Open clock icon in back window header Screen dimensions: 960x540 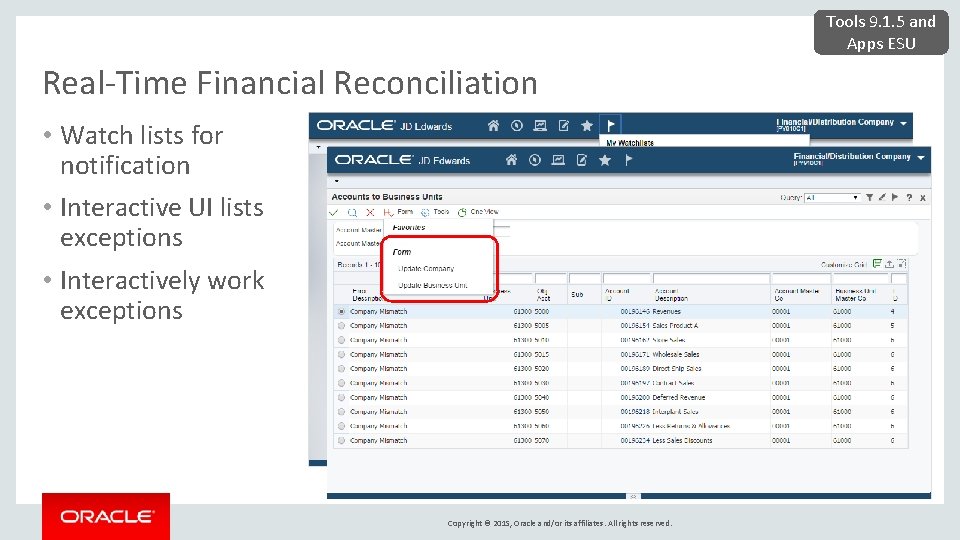517,126
